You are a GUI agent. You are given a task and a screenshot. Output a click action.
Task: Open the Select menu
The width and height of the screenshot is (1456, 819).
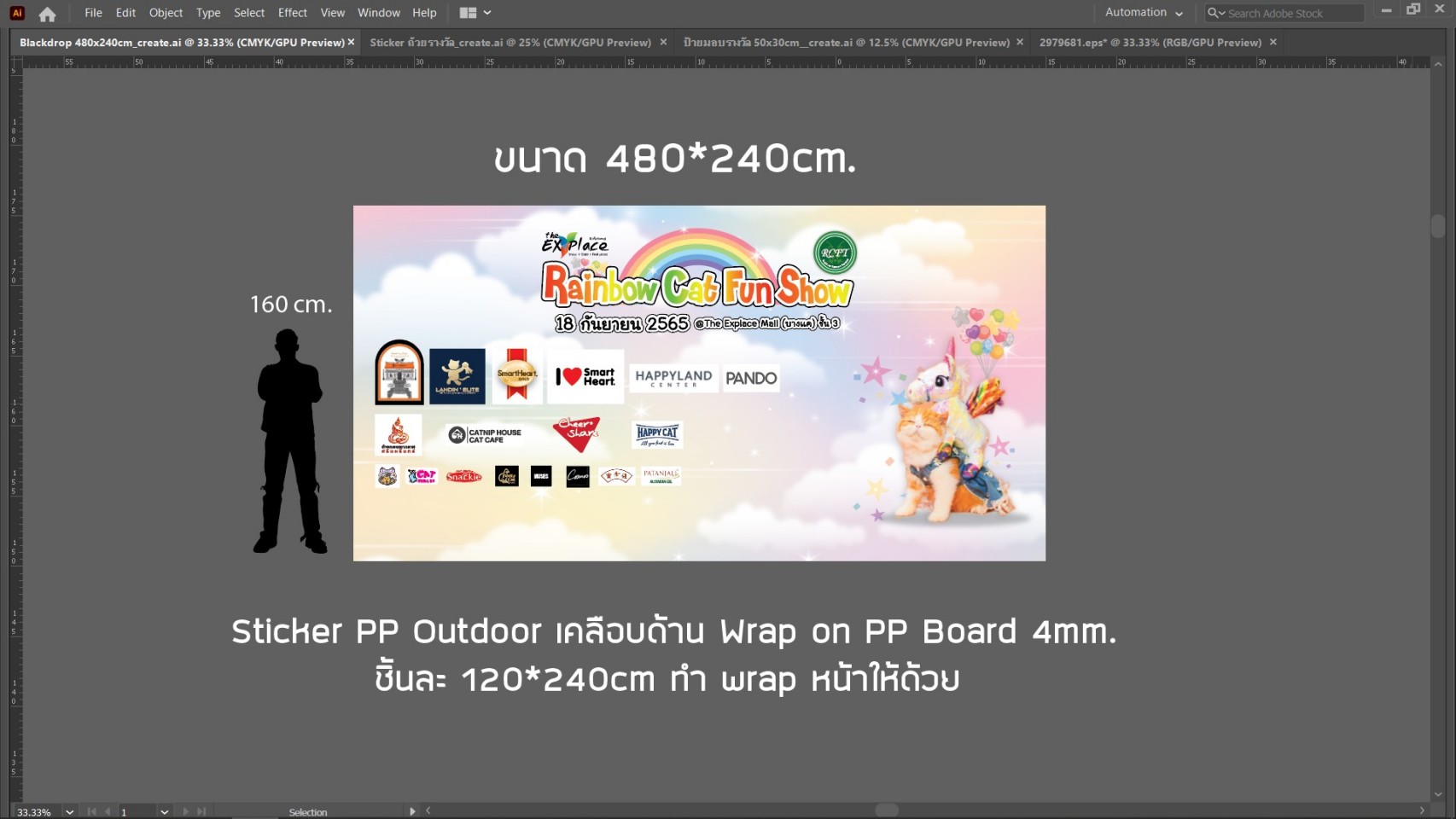click(x=248, y=13)
